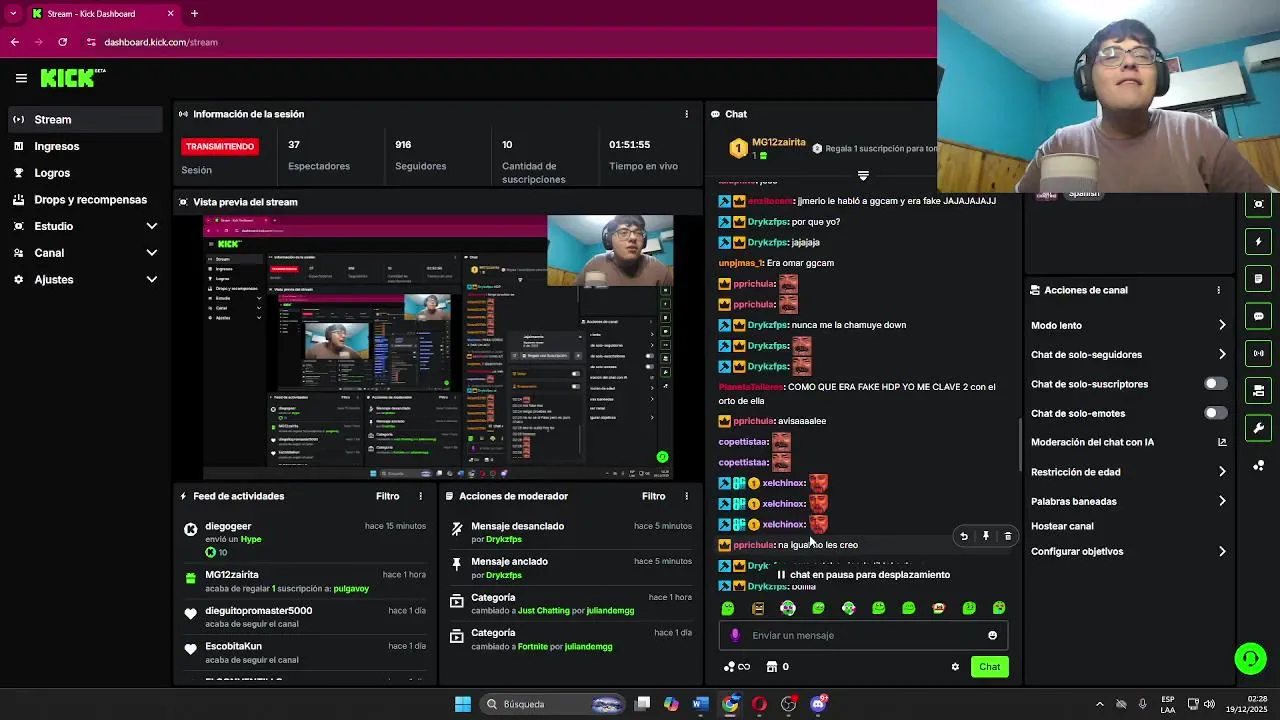Open Windows Start menu

(462, 704)
